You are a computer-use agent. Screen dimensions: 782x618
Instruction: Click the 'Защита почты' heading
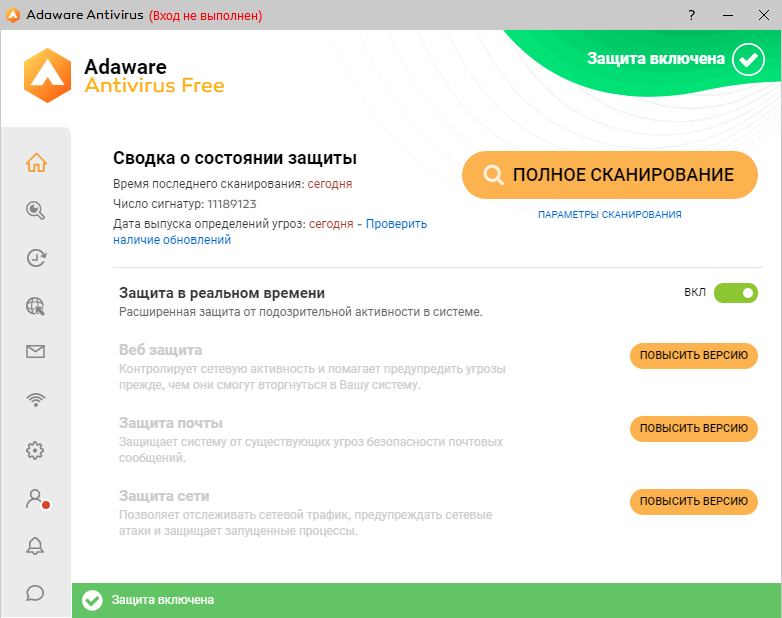tap(171, 423)
